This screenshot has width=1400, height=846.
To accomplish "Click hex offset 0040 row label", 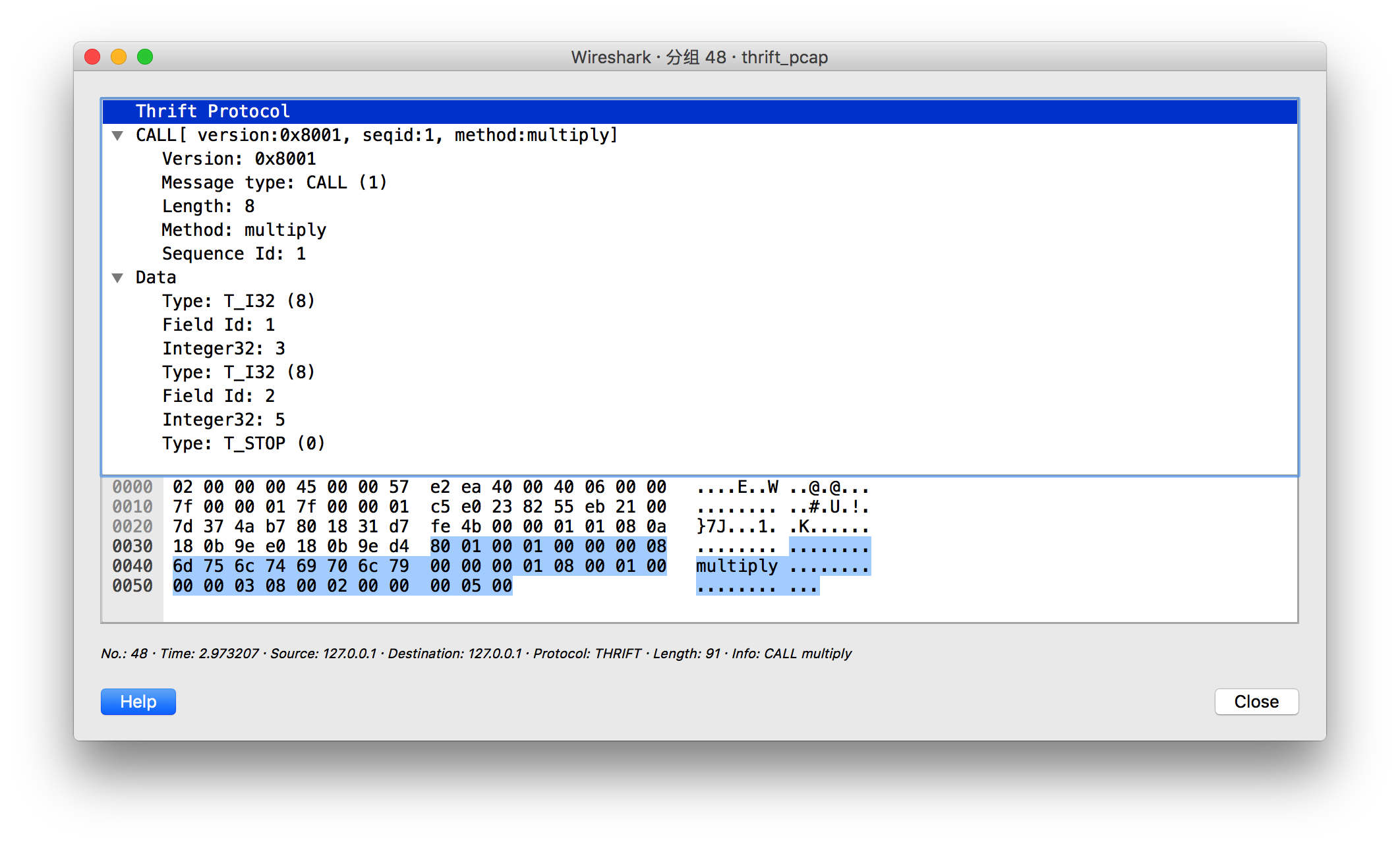I will [x=132, y=566].
